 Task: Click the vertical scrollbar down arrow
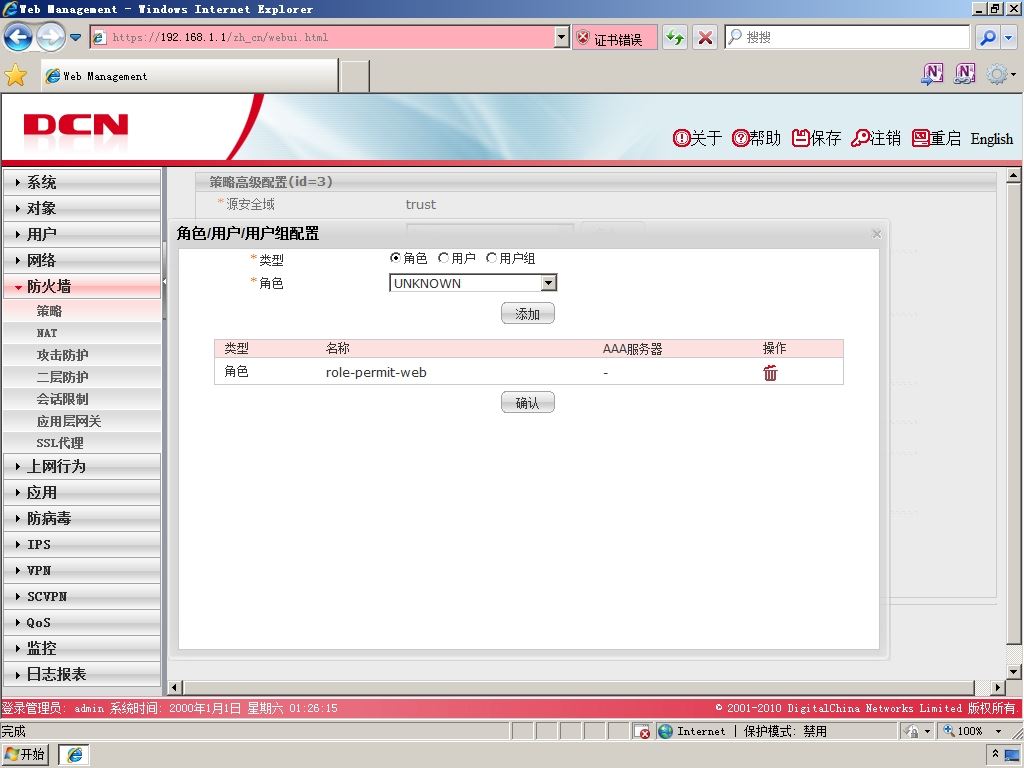point(1013,671)
